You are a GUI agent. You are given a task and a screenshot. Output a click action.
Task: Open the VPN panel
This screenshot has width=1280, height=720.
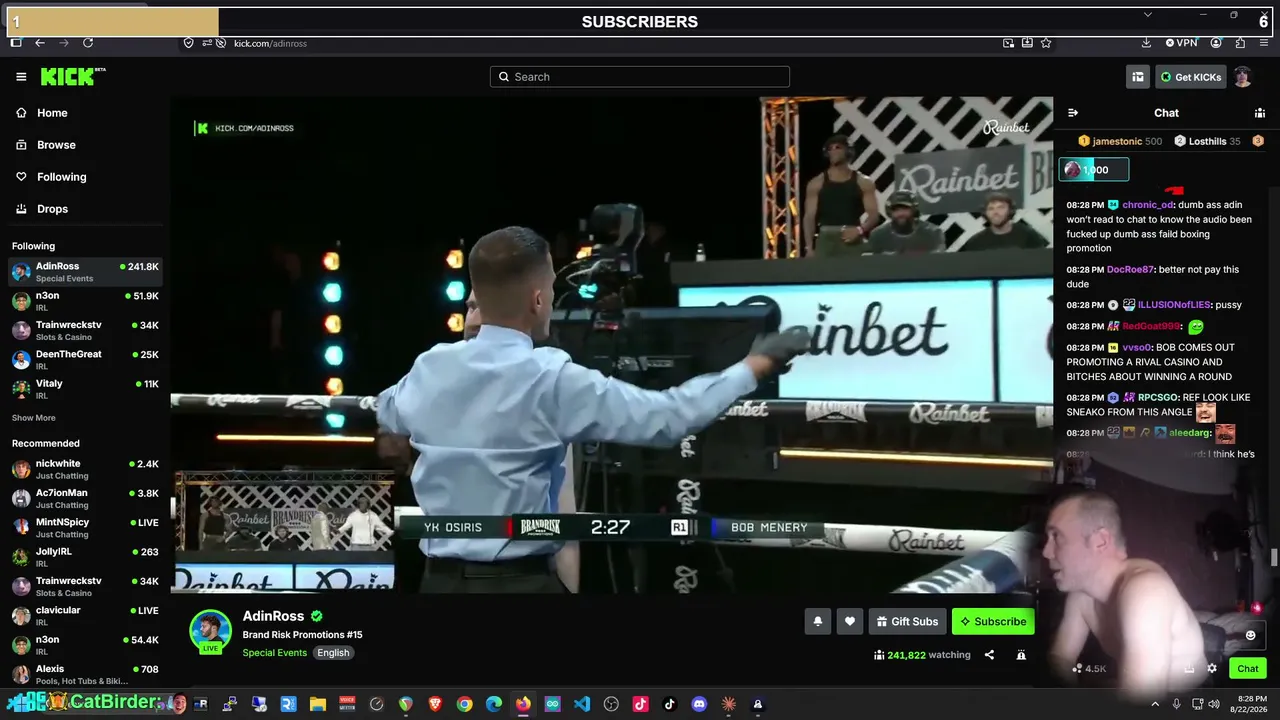pos(1181,43)
